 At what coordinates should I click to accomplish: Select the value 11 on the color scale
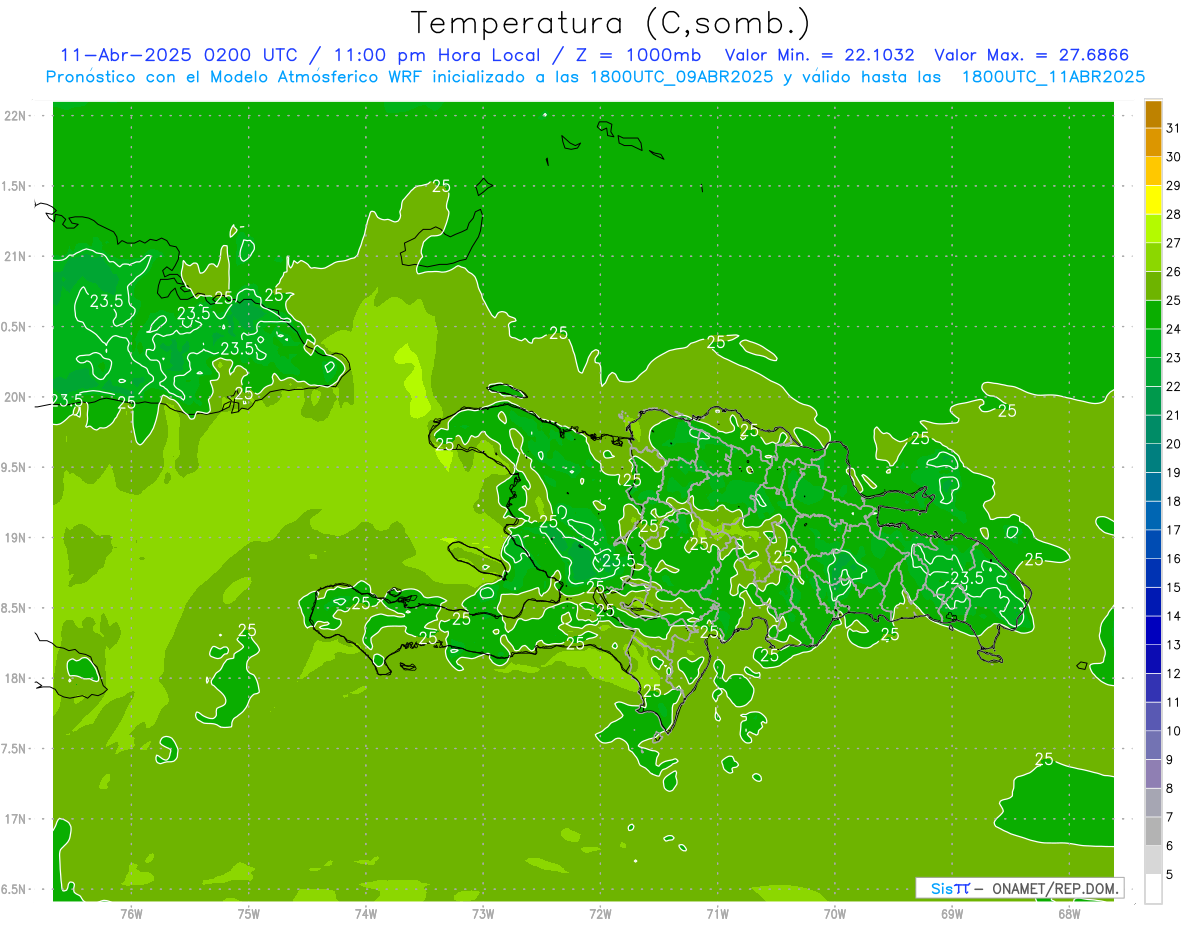(1174, 702)
